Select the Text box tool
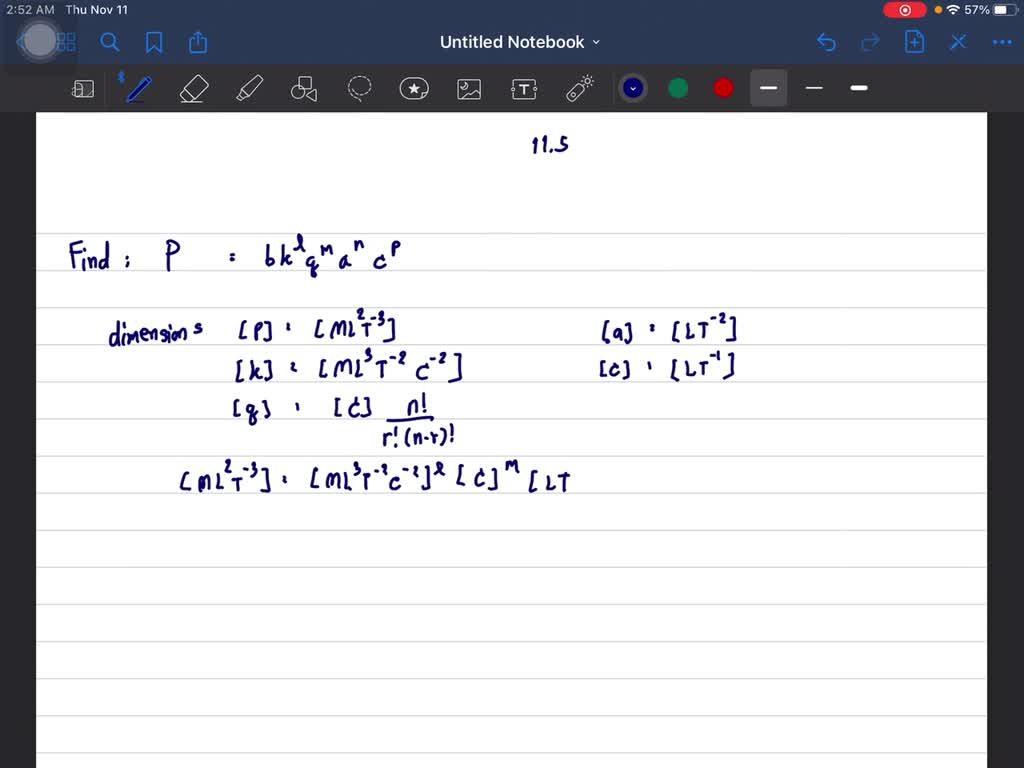This screenshot has width=1024, height=768. coord(524,88)
